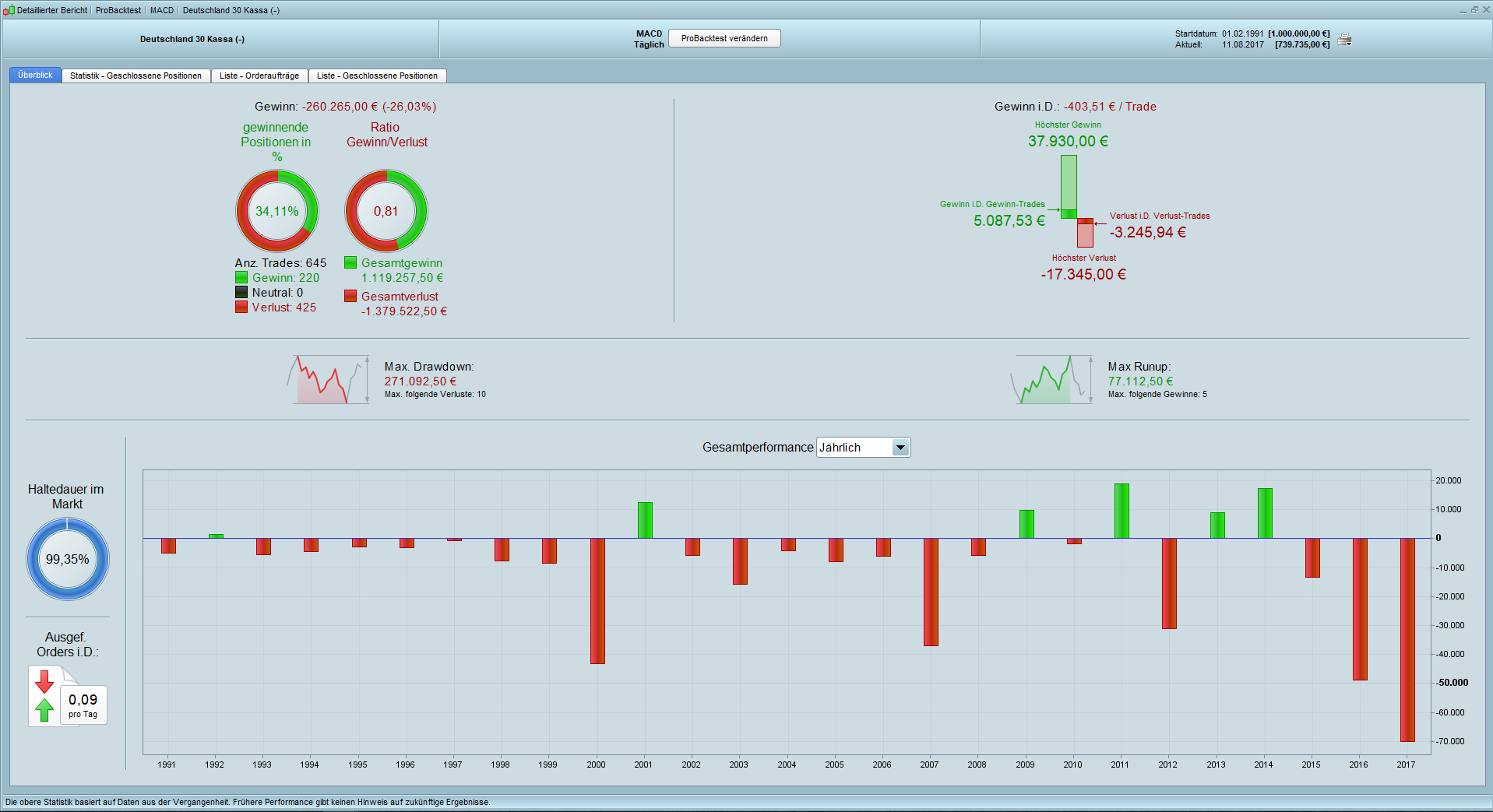Click the Max Runup chart icon

point(1051,380)
